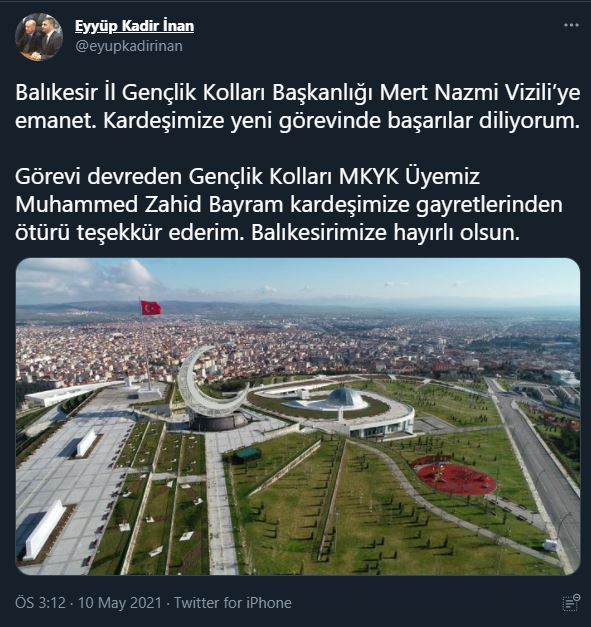591x627 pixels.
Task: Click the profile avatar photo
Action: pos(39,37)
